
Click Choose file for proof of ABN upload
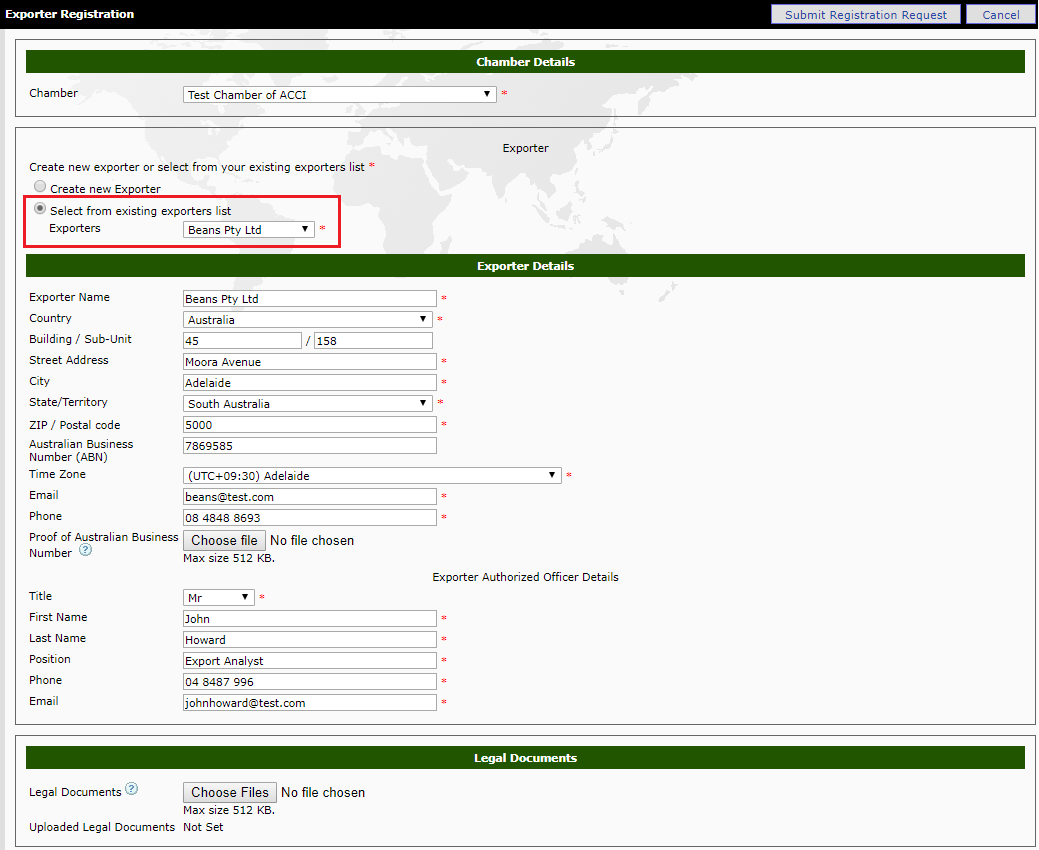click(224, 540)
